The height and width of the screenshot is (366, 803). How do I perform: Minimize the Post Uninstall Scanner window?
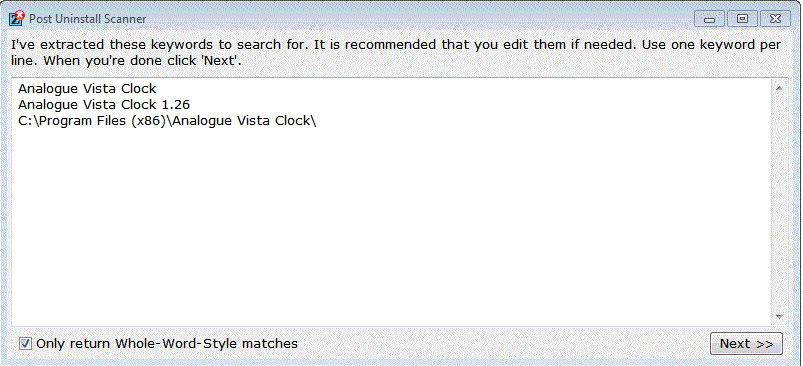point(709,19)
